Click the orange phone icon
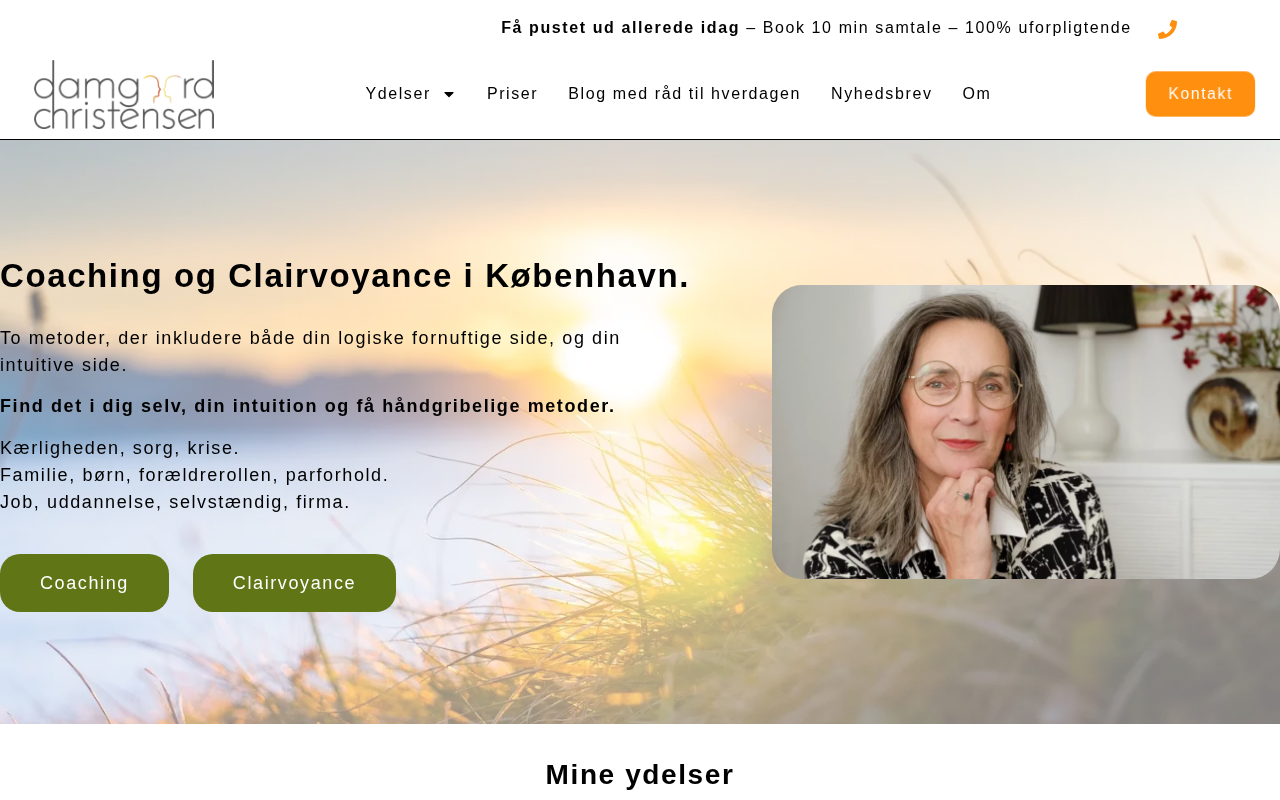 point(1167,30)
